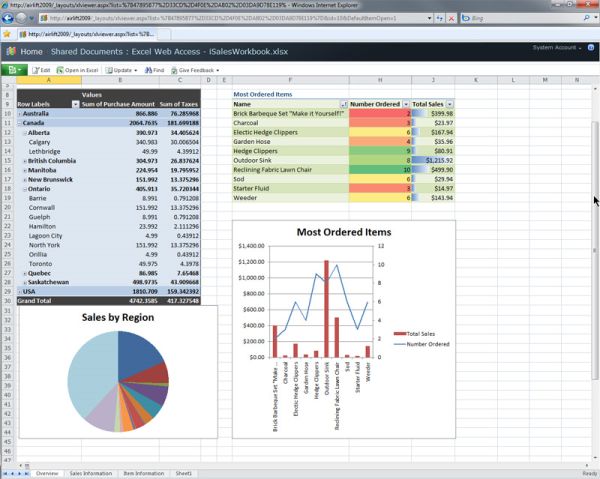
Task: Expand the Quebec group
Action: [x=25, y=274]
